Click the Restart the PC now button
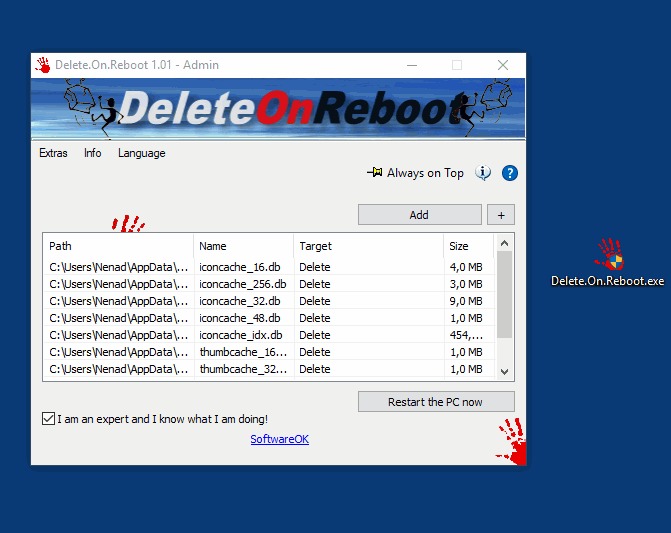671x533 pixels. 435,402
